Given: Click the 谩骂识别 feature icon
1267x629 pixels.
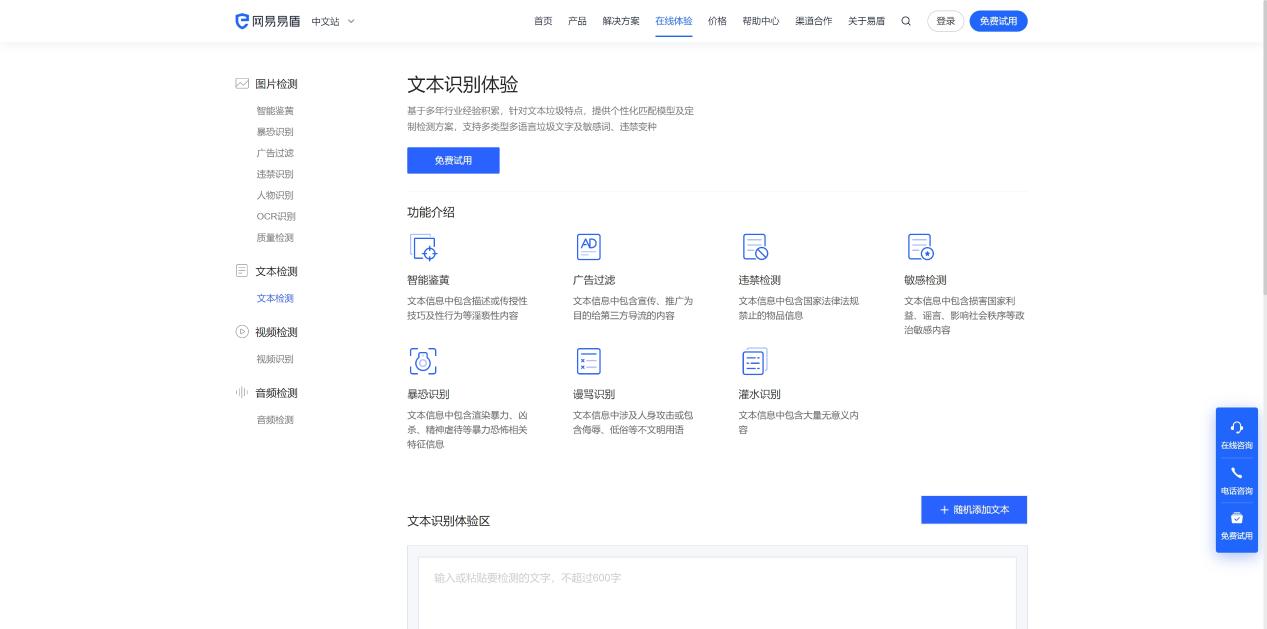Looking at the screenshot, I should tap(589, 361).
